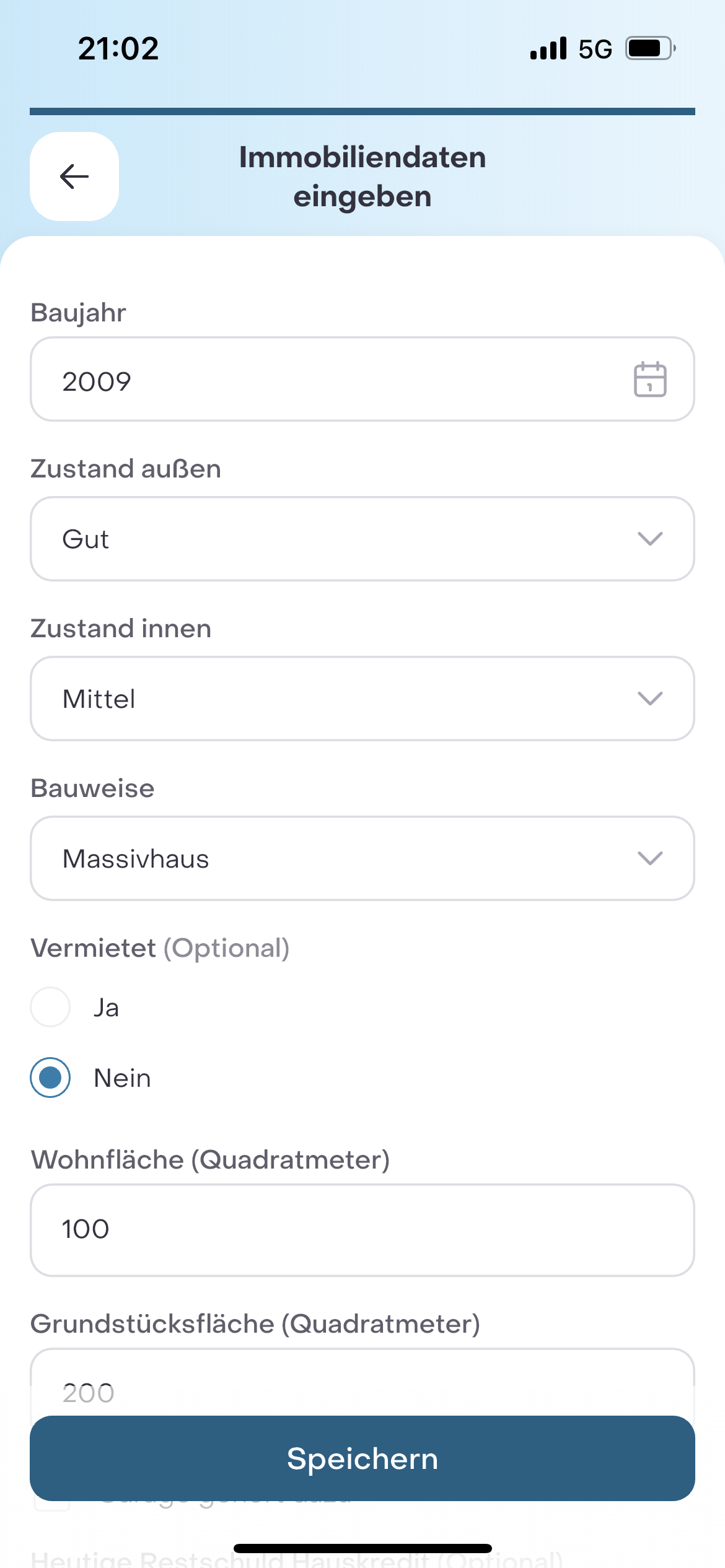The height and width of the screenshot is (1568, 725).
Task: Tap the chevron arrow in Zustand innen
Action: pyautogui.click(x=649, y=699)
